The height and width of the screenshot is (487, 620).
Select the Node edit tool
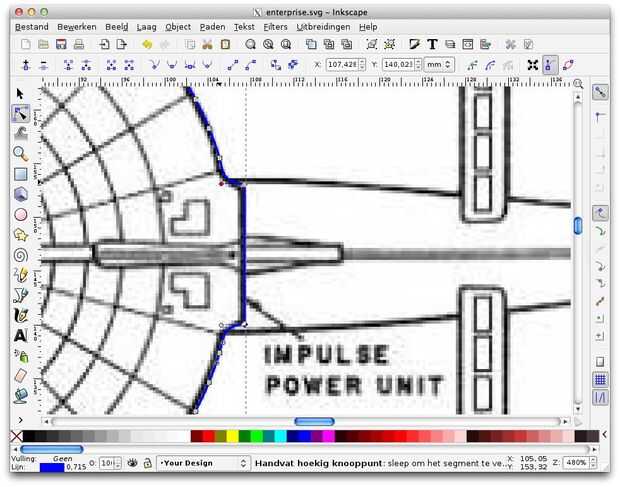(x=20, y=114)
